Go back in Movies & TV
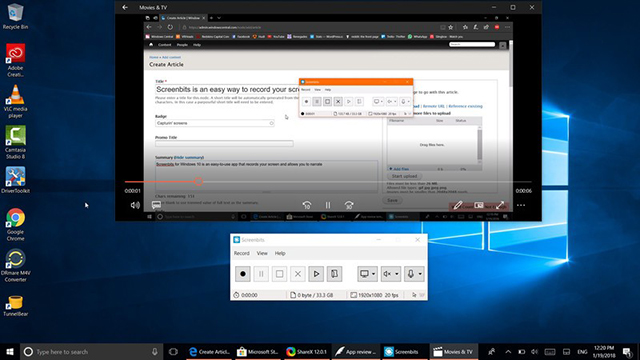This screenshot has width=640, height=360. [x=125, y=7]
